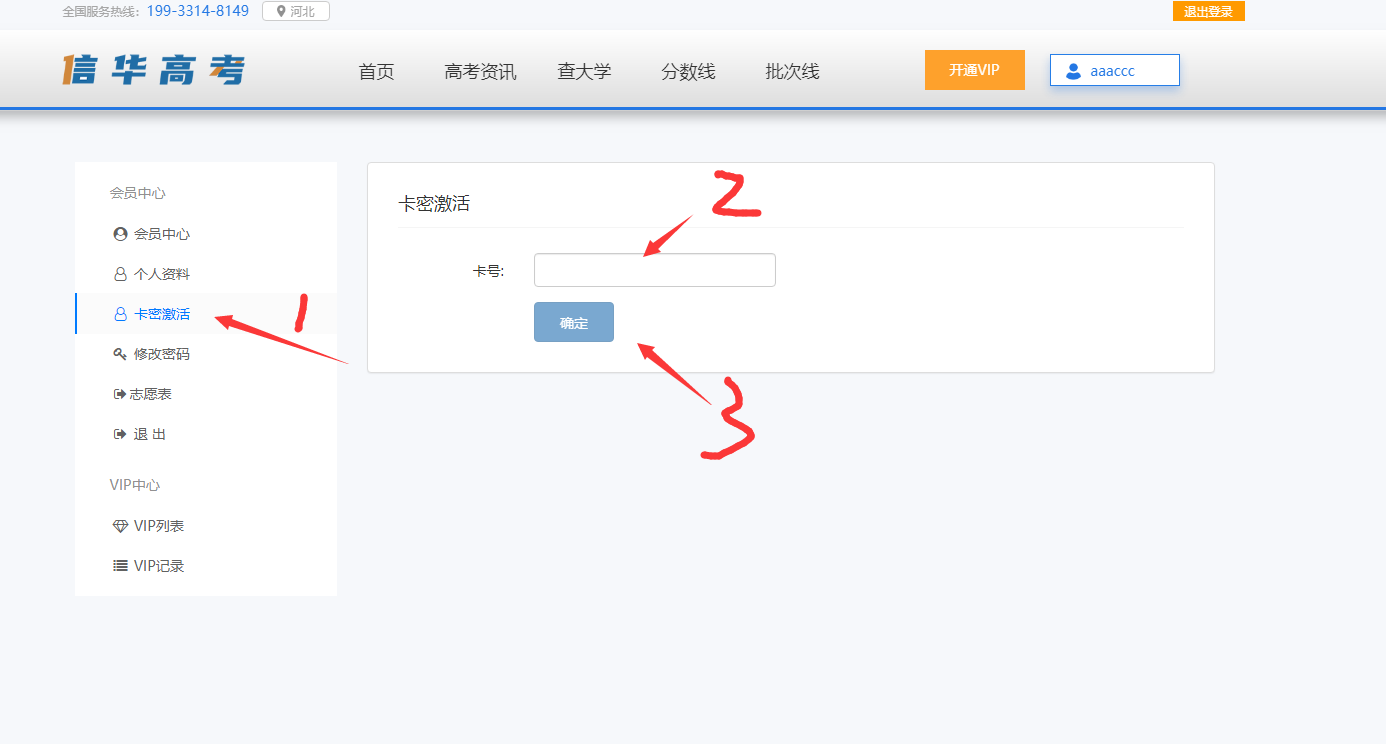Click the 全国服务热线 label text
1386x744 pixels.
point(103,12)
